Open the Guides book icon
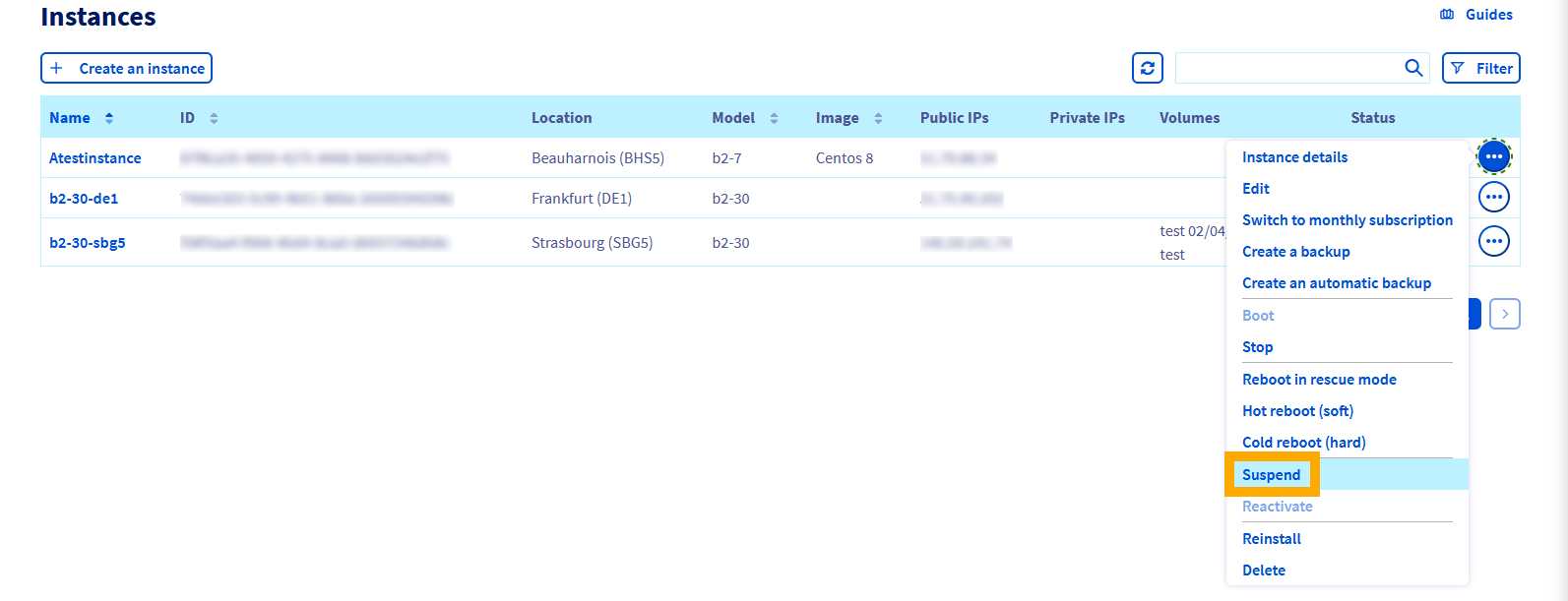1568x601 pixels. [x=1447, y=15]
